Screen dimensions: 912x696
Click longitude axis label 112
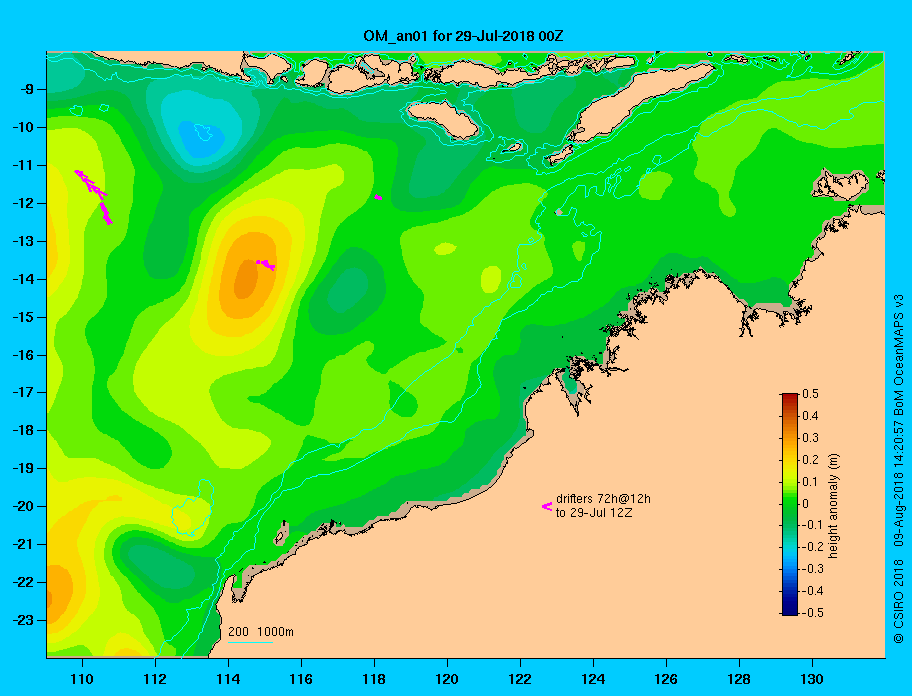[155, 679]
